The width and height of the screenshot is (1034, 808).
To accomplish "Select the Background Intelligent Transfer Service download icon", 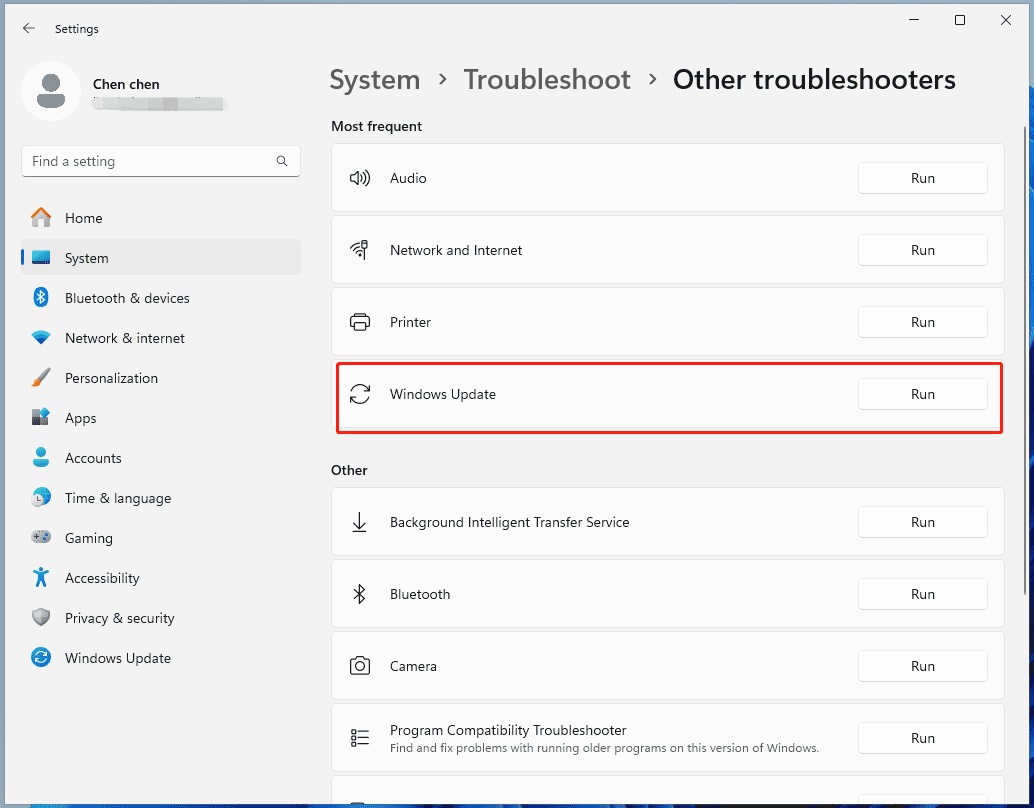I will (360, 521).
